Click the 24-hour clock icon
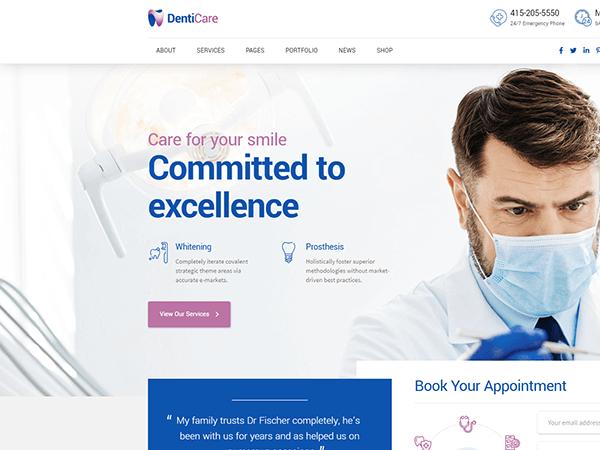The height and width of the screenshot is (450, 600). 583,18
